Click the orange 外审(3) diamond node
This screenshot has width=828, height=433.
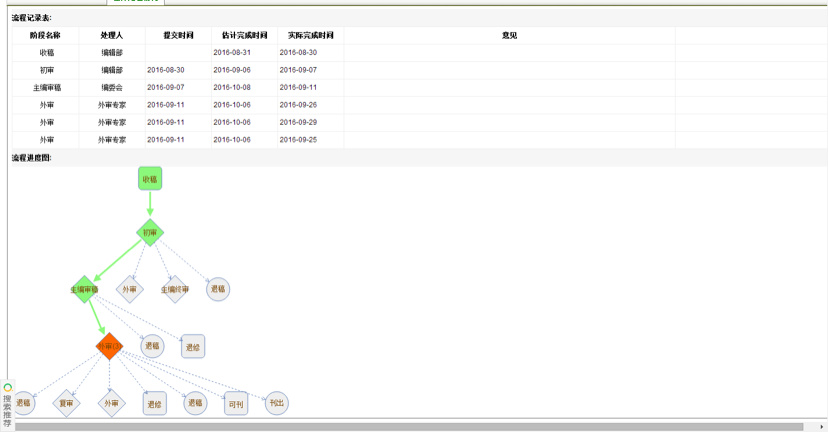click(x=109, y=346)
